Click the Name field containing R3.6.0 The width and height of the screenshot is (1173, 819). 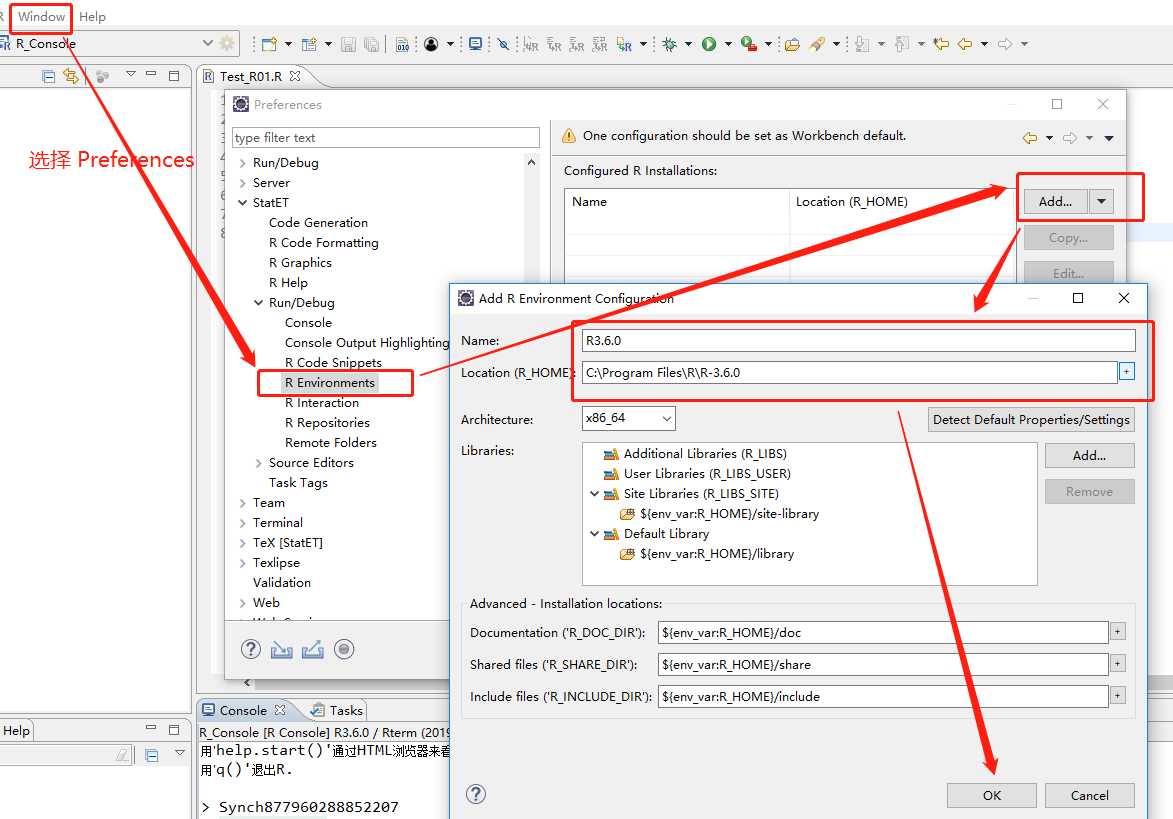coord(858,340)
